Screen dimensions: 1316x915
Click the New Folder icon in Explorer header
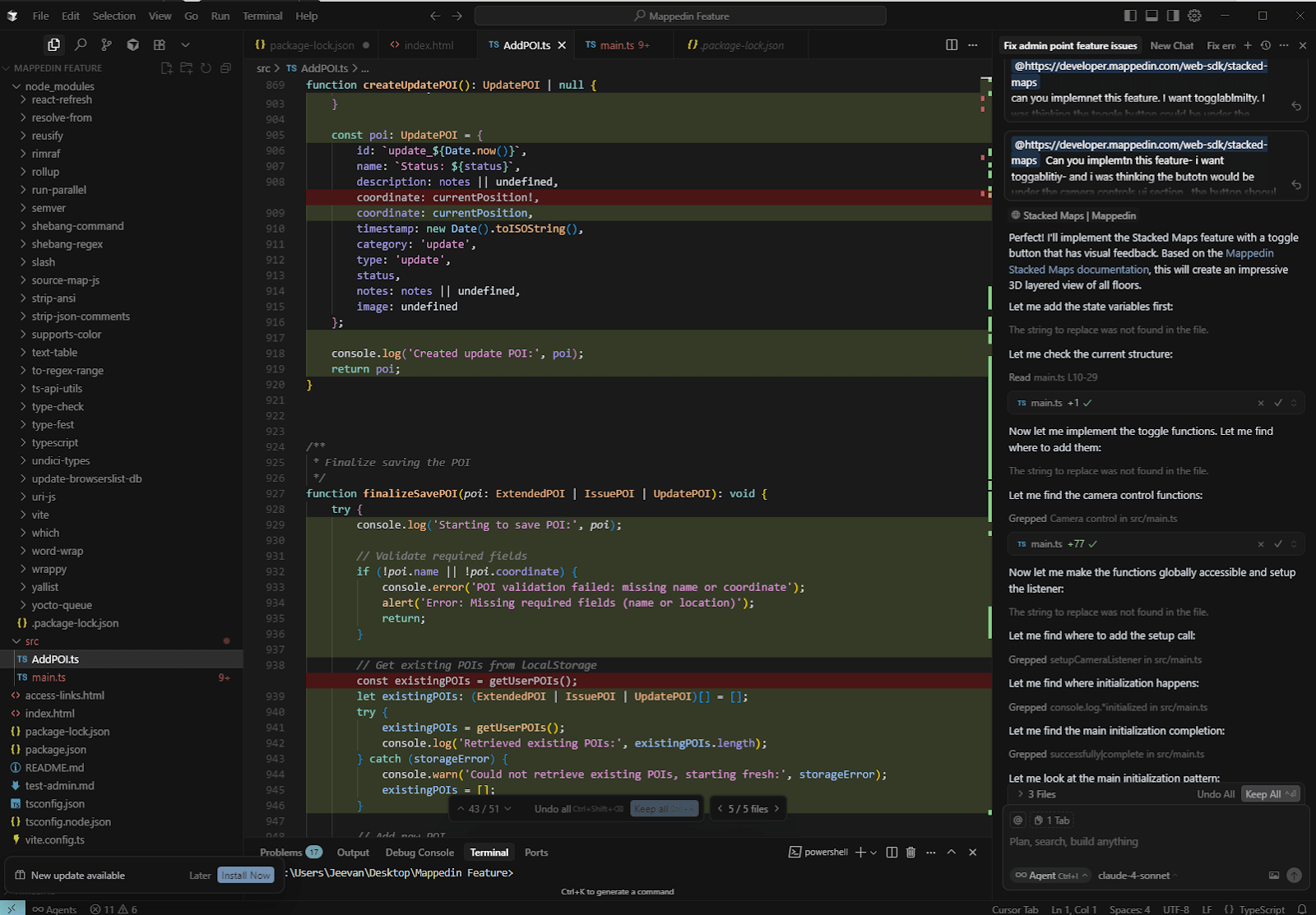(x=187, y=68)
